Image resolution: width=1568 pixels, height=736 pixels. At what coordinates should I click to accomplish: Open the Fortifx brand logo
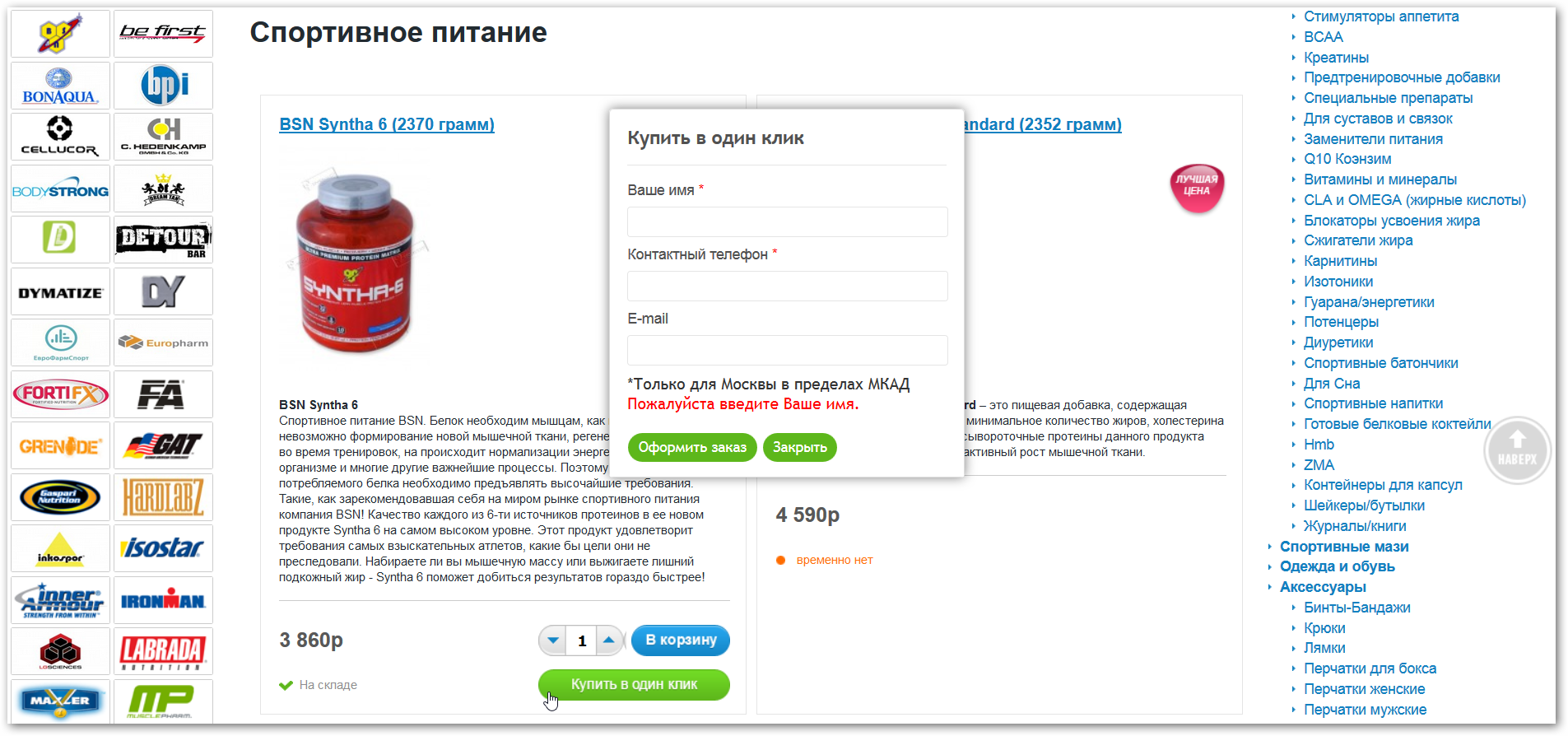60,394
